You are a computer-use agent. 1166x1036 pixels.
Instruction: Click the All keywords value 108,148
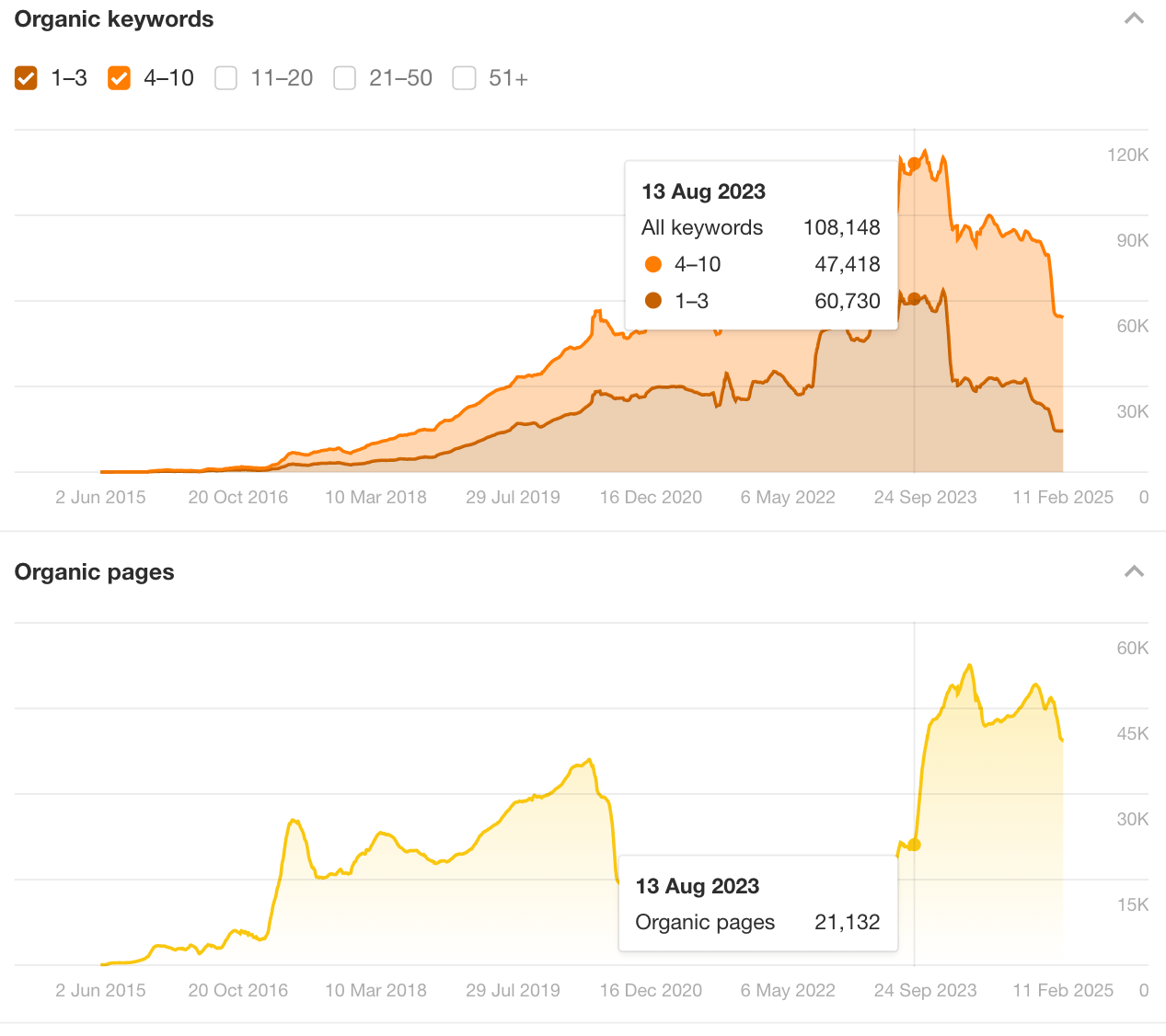click(842, 227)
